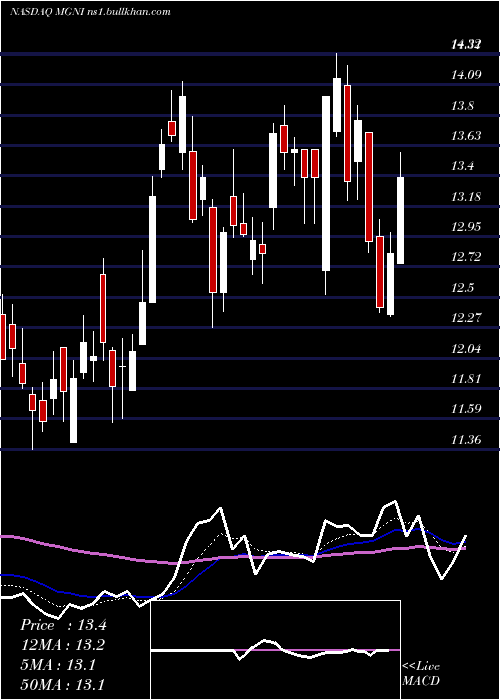Click the 11.36 price axis label
Viewport: 500px width, 700px height.
[x=466, y=440]
